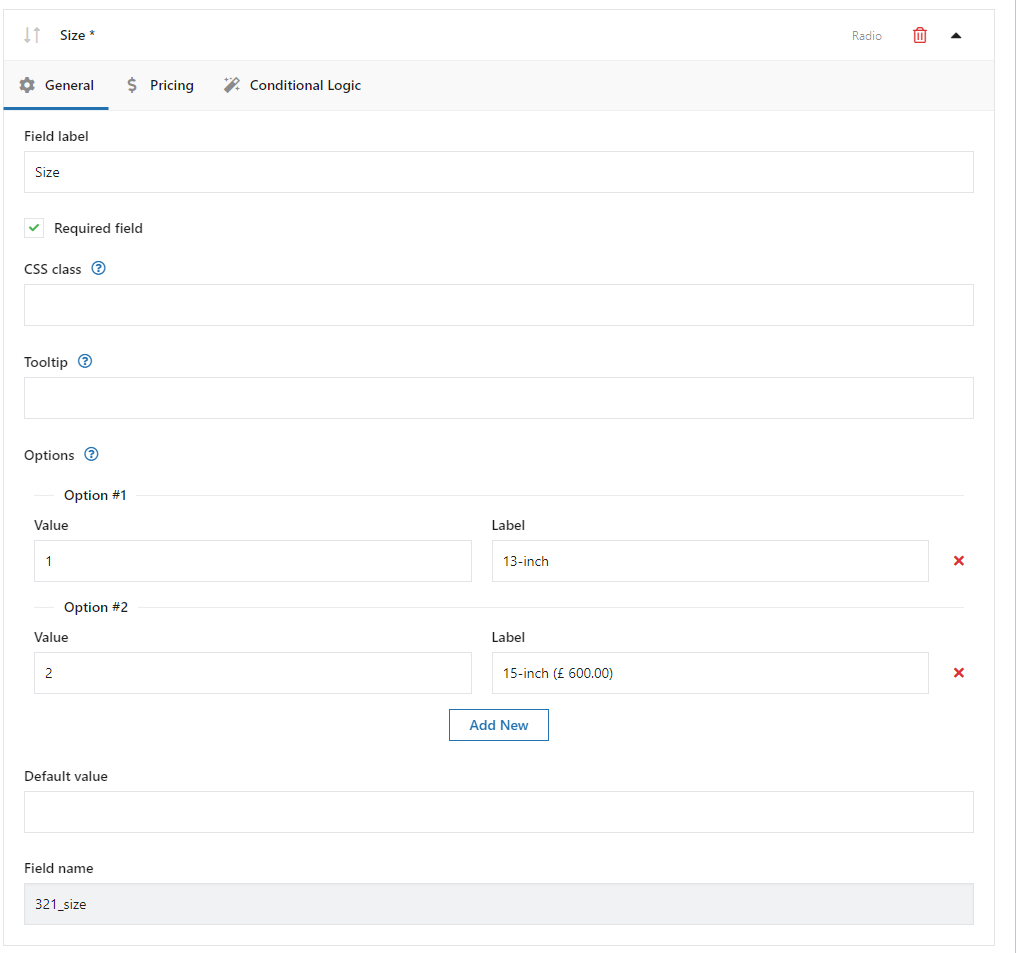Click the sort/reorder arrows icon beside Size
This screenshot has height=953, width=1016.
tap(32, 35)
